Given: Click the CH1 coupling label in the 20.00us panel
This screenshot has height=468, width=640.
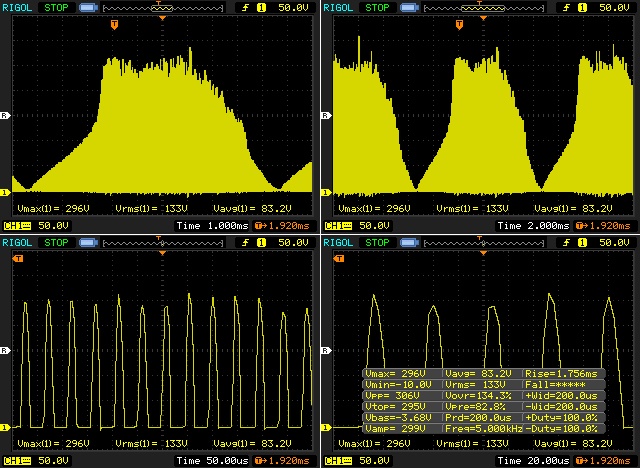Looking at the screenshot, I should click(x=338, y=461).
